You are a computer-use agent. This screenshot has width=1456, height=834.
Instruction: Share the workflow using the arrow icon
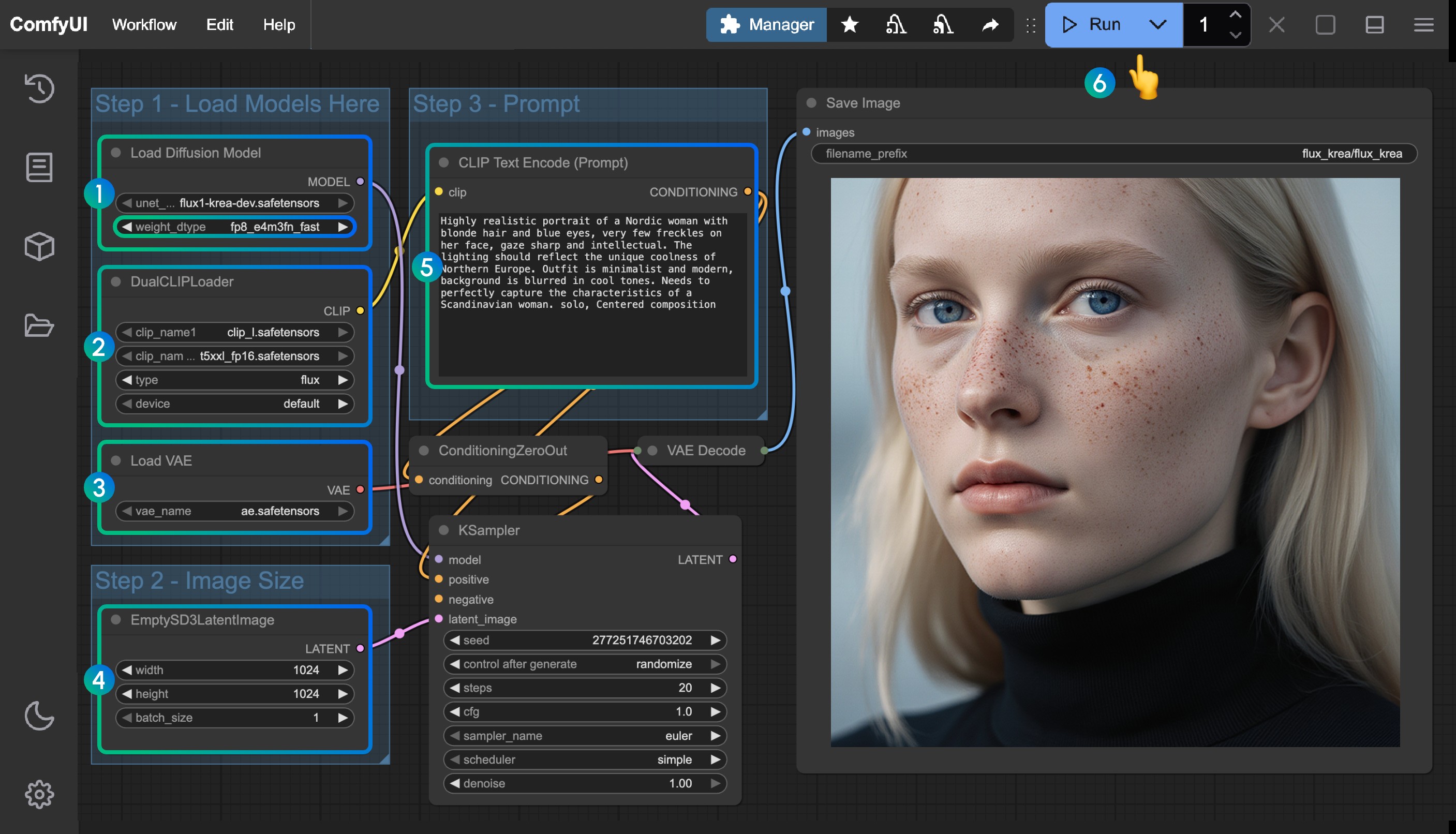990,24
